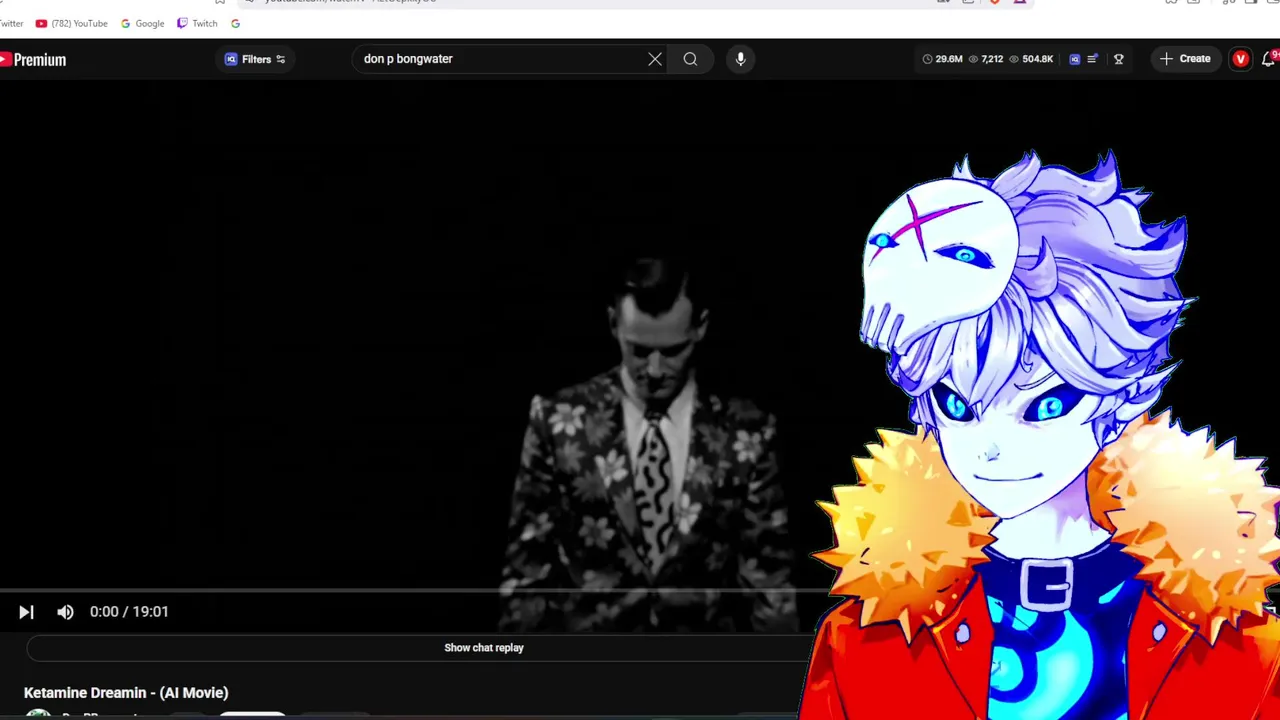
Task: Click the magnifier search button
Action: tap(690, 59)
